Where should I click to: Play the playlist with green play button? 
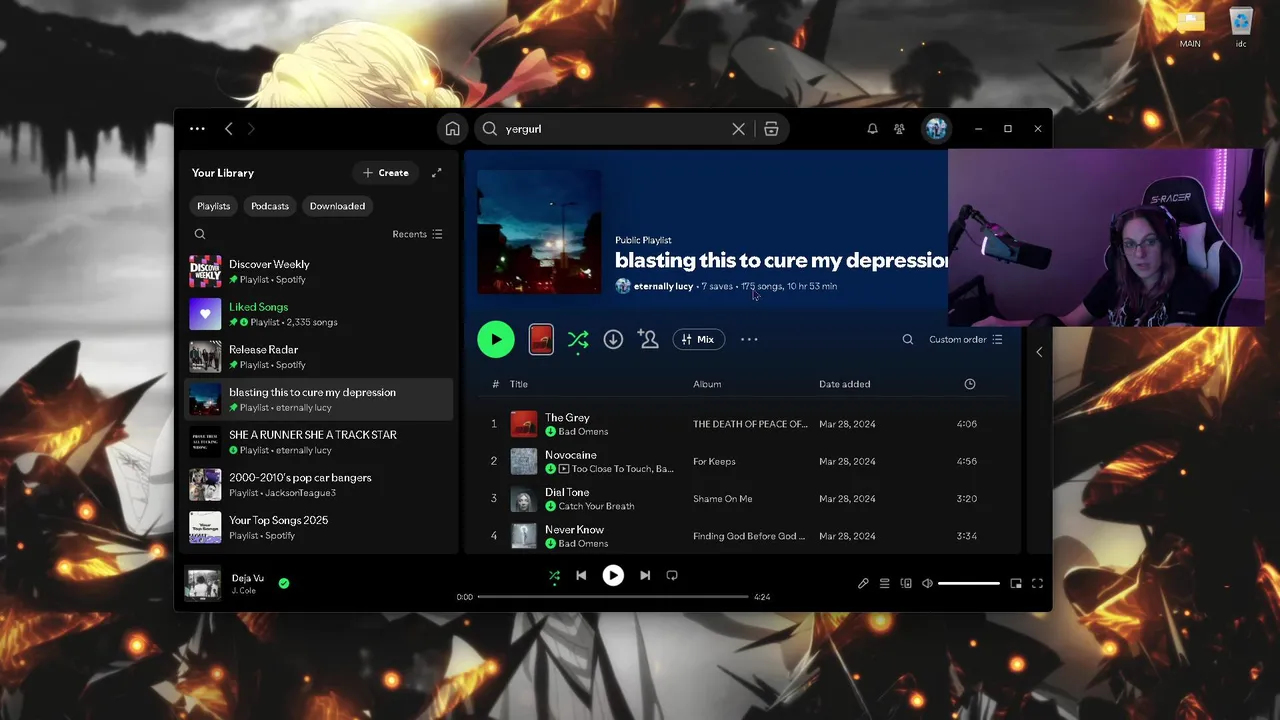tap(496, 339)
